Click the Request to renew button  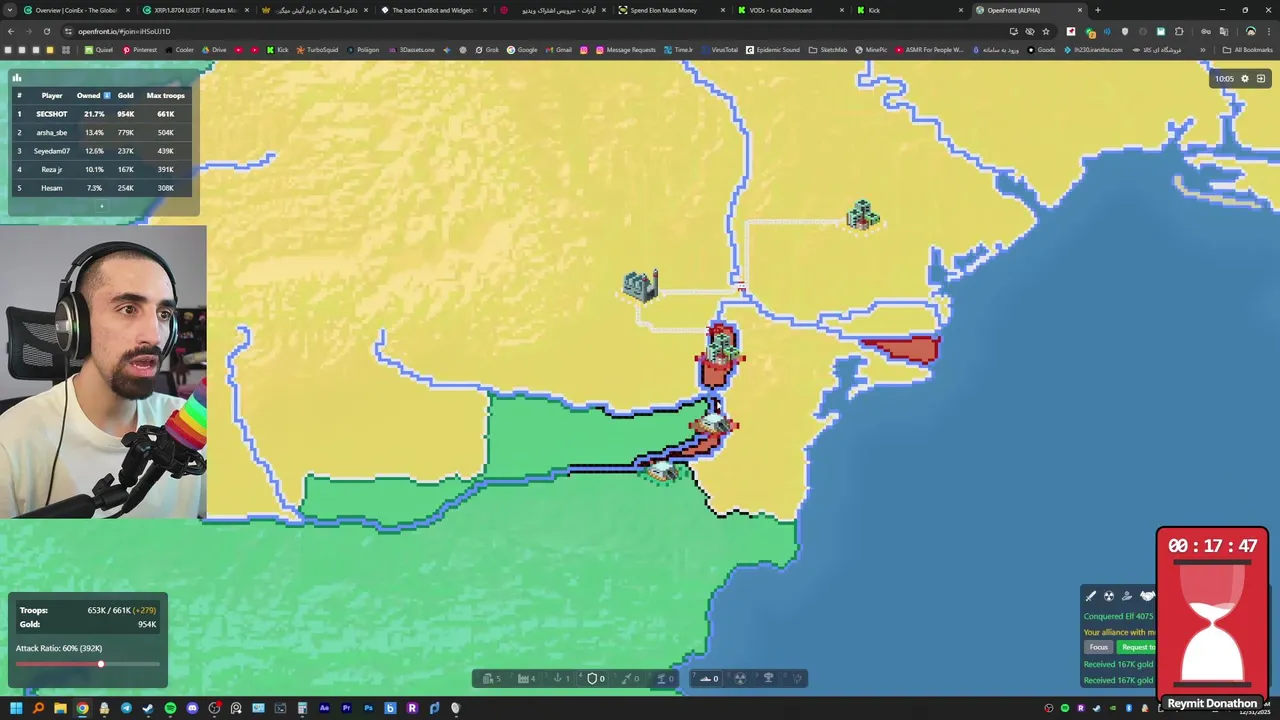[x=1137, y=647]
